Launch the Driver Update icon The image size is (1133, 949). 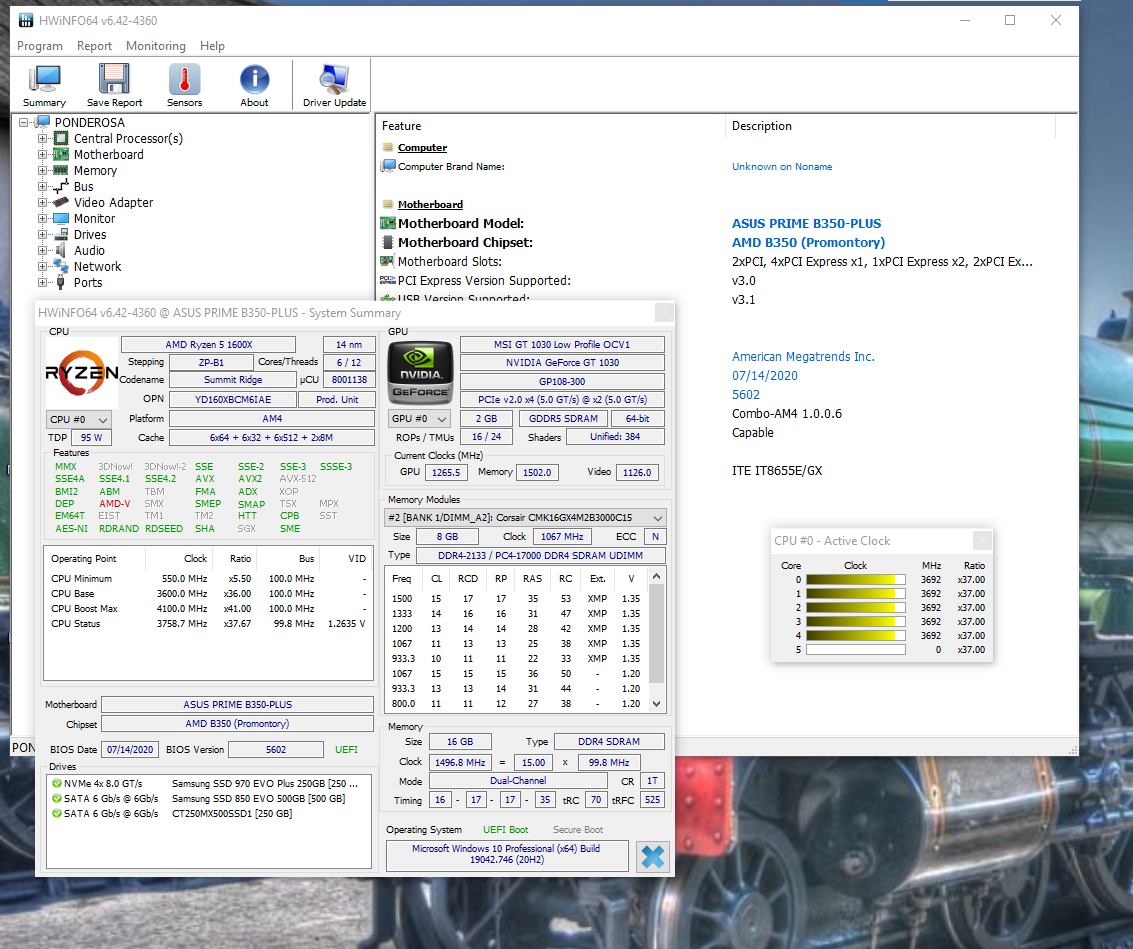tap(334, 79)
